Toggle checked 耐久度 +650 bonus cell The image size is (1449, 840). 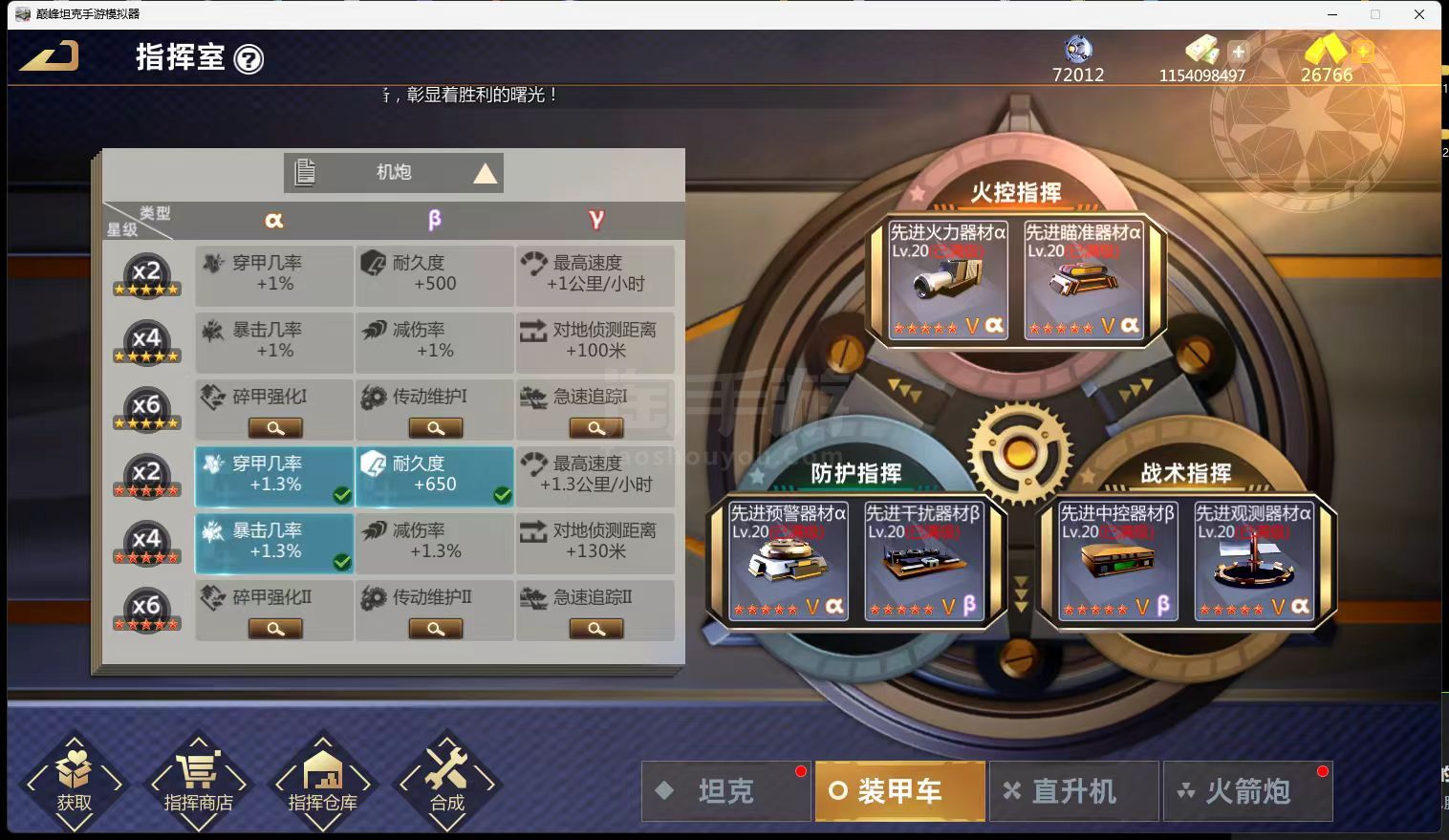(x=435, y=476)
